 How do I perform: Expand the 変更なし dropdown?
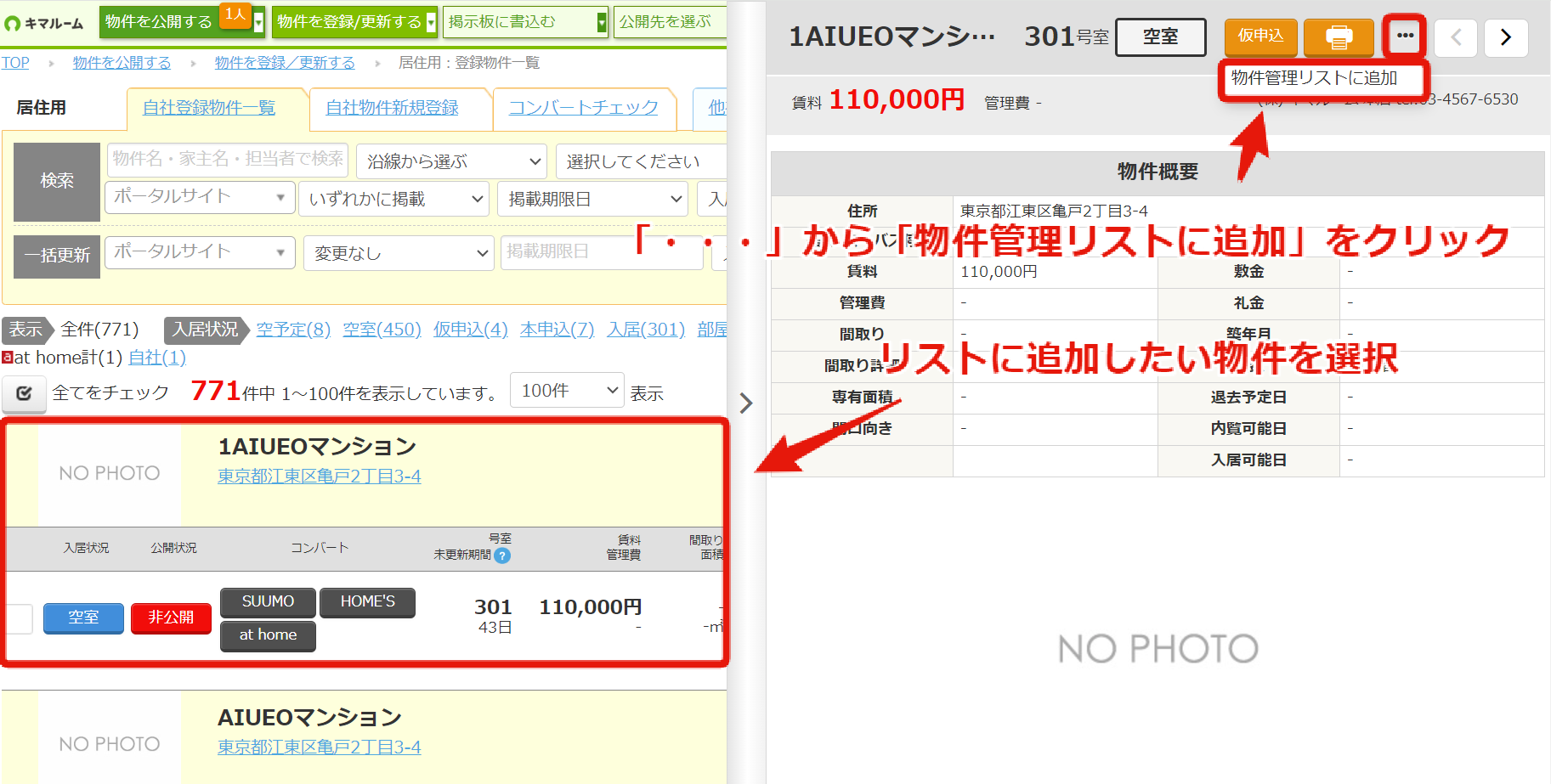(x=399, y=253)
